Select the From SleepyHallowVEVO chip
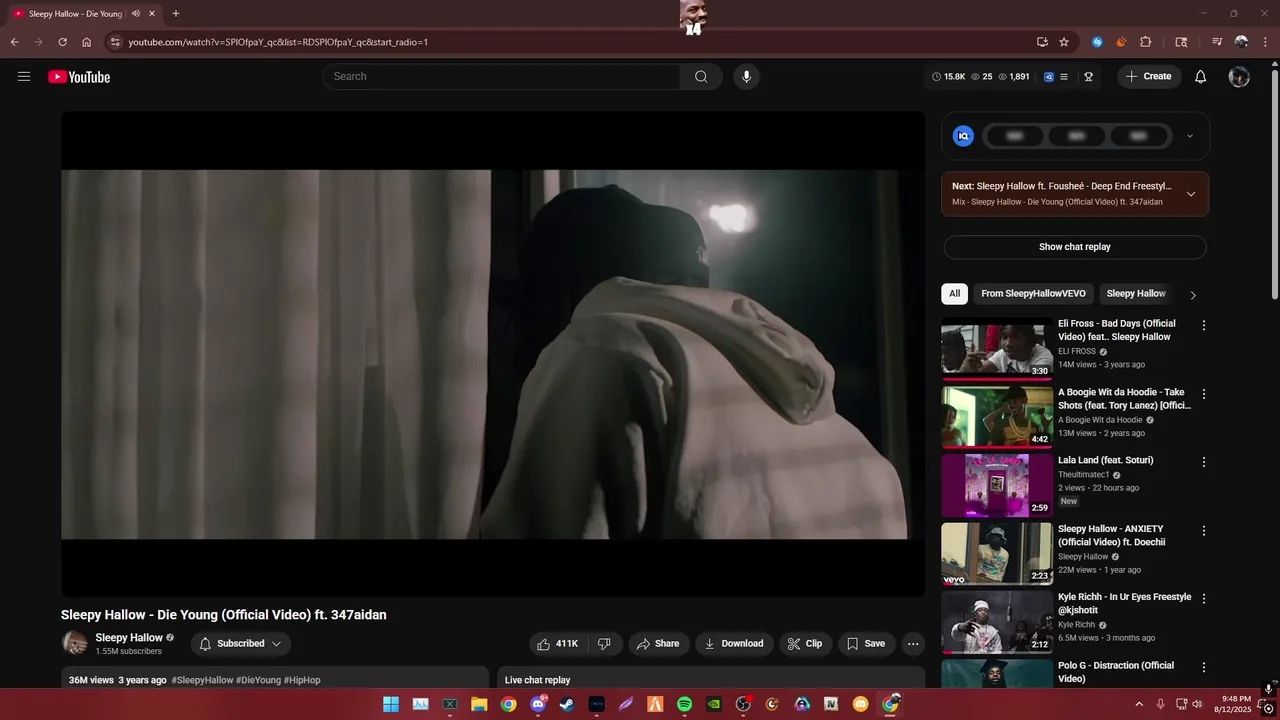This screenshot has width=1280, height=720. click(1033, 294)
